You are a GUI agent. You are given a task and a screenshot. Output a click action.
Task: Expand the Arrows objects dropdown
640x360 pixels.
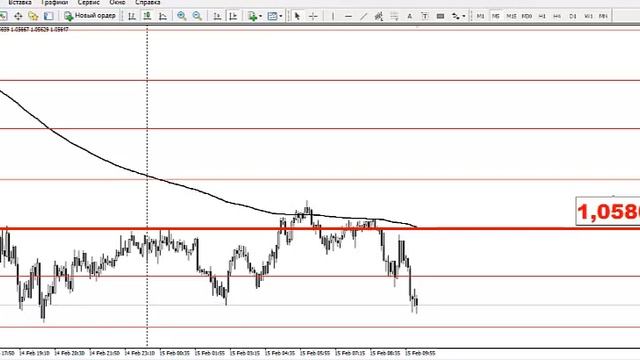pos(464,16)
